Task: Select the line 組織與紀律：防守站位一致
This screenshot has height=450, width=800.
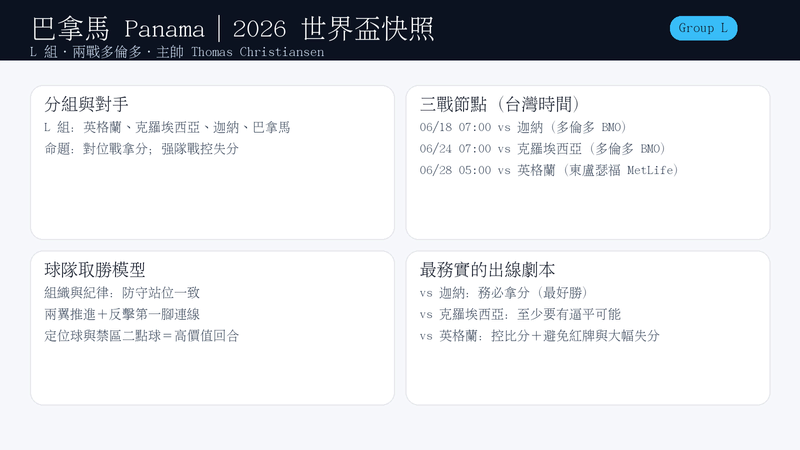Action: [x=122, y=293]
